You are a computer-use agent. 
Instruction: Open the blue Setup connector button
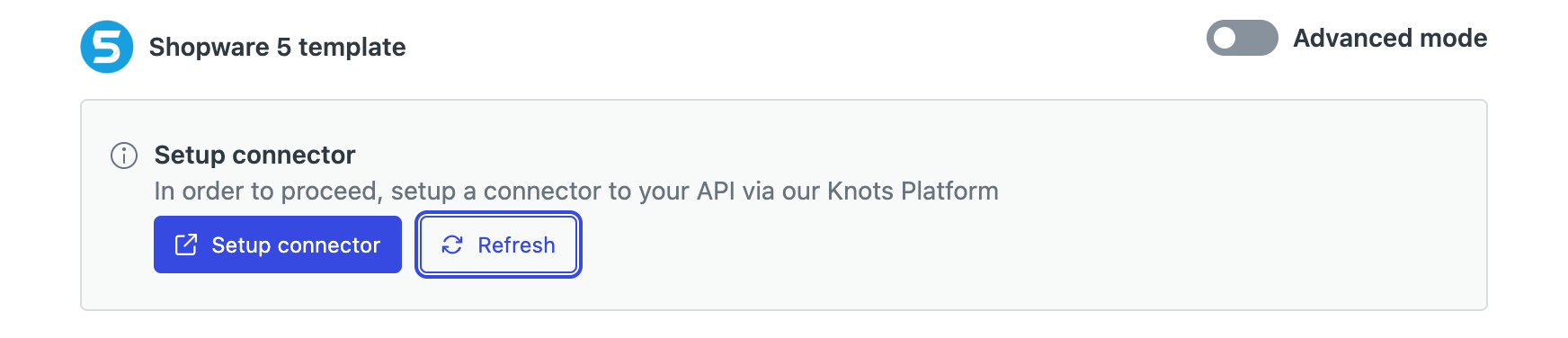coord(278,245)
